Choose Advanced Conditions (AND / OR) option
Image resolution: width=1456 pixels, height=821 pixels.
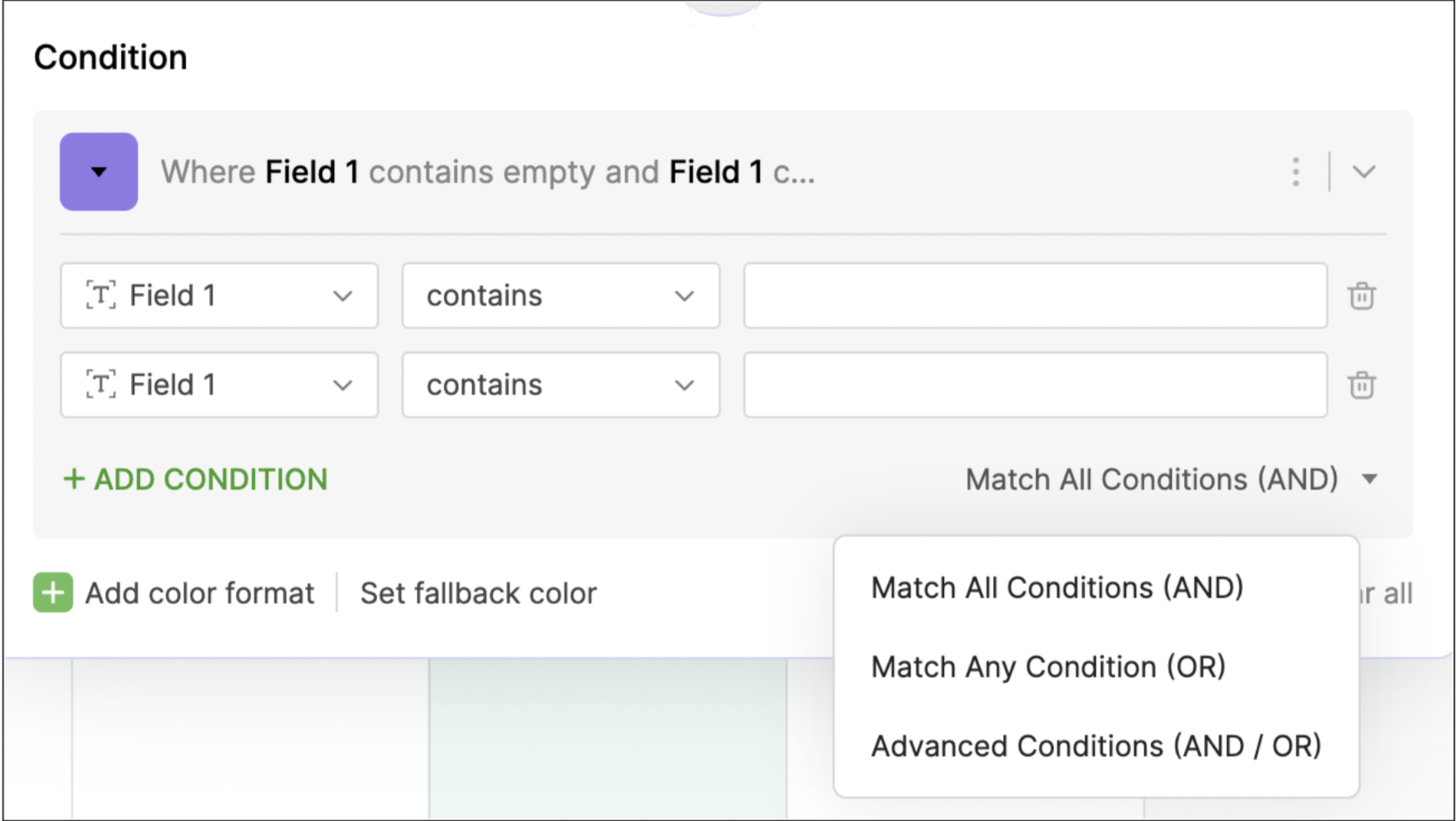1096,746
